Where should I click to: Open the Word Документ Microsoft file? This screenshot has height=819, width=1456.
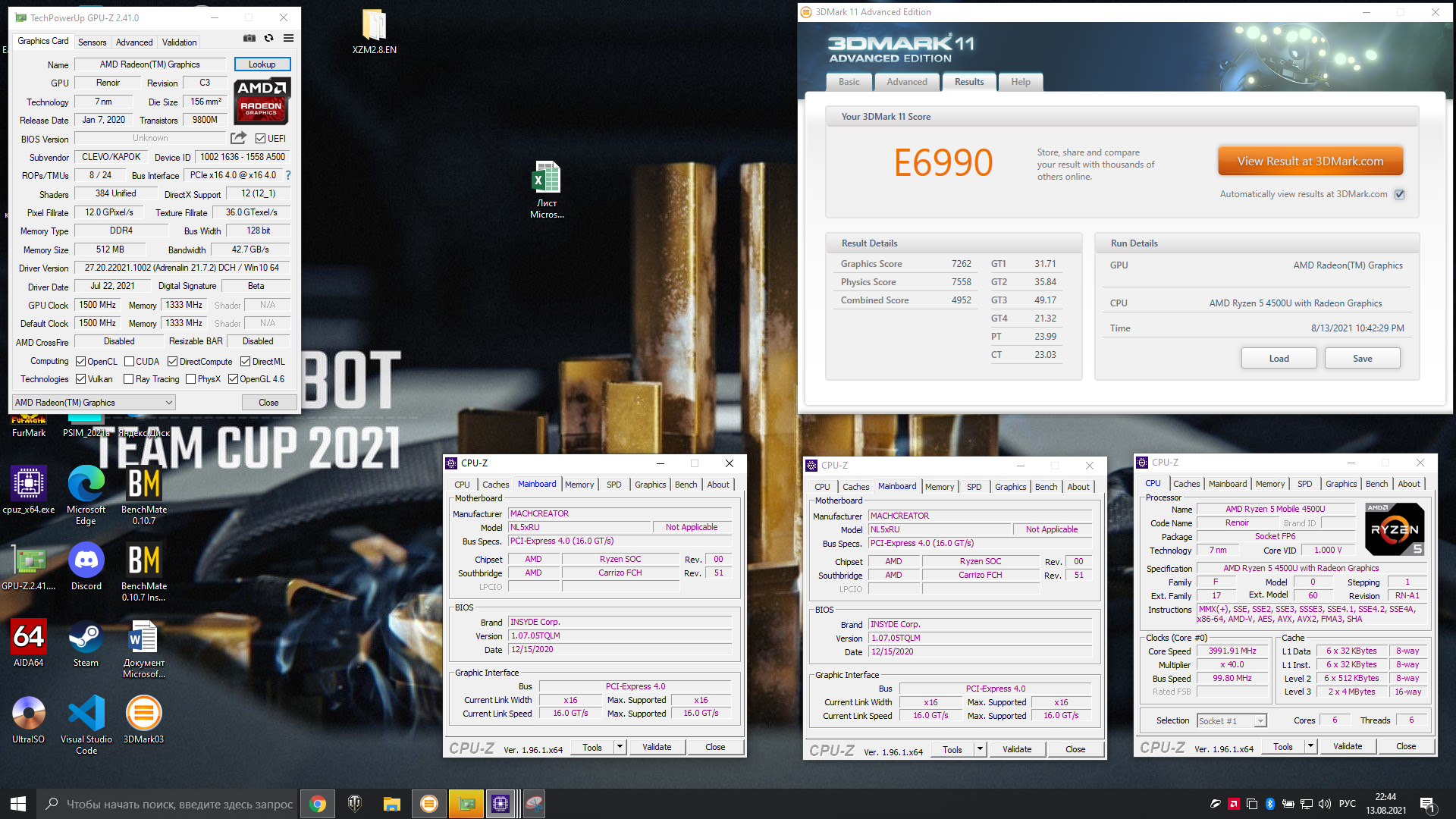[x=144, y=649]
